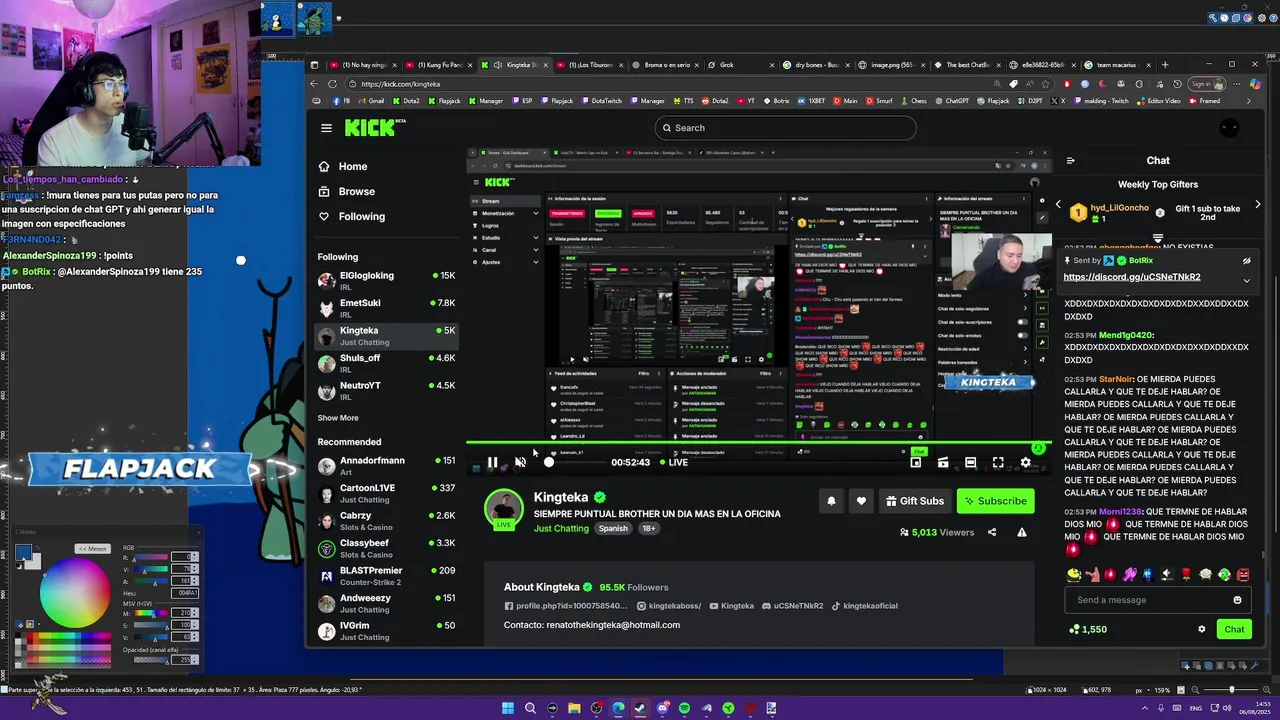This screenshot has width=1280, height=720.
Task: Open BLASTPremier recommended channel
Action: point(386,575)
